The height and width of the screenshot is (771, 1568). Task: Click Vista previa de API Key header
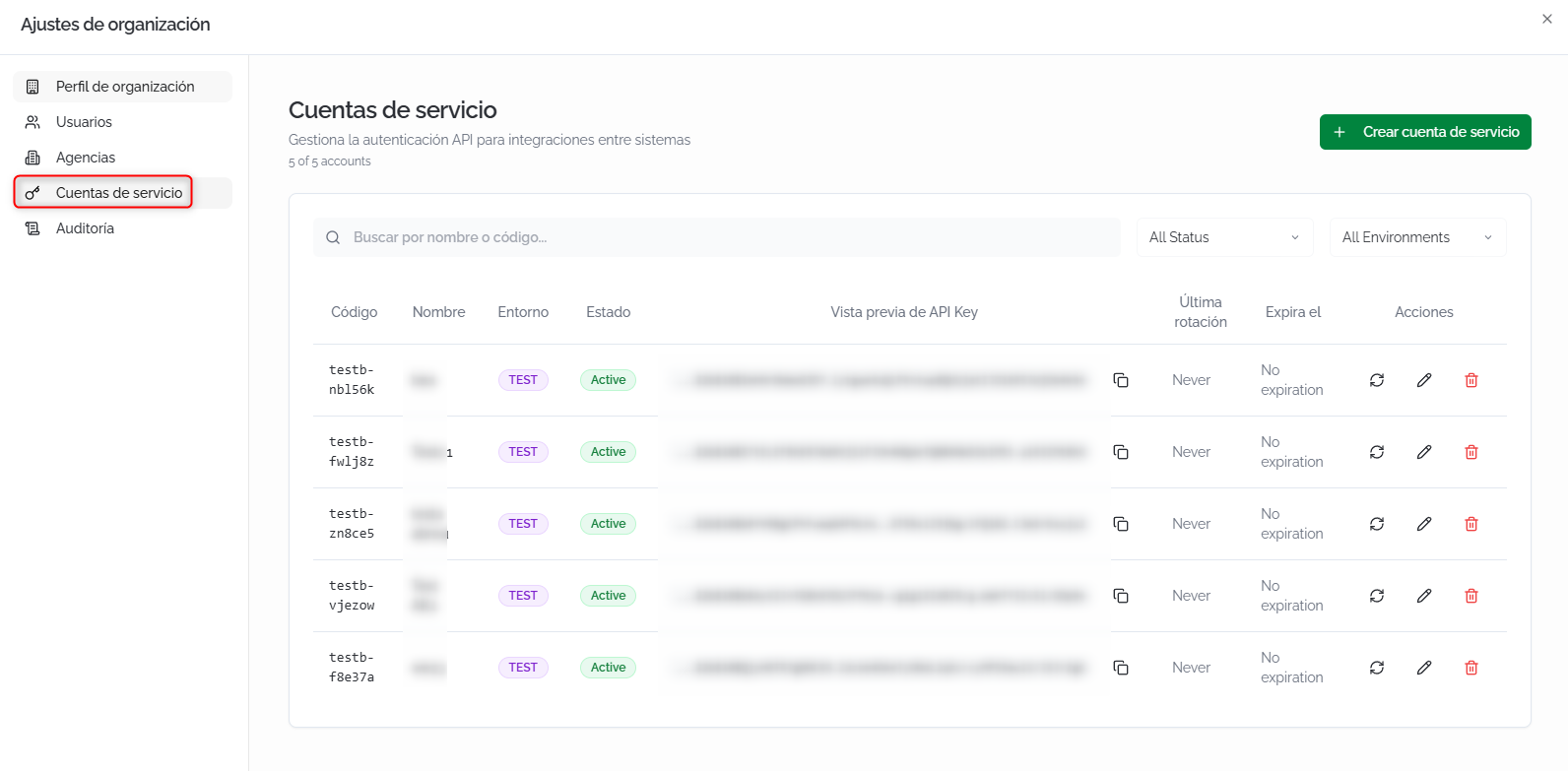[904, 312]
